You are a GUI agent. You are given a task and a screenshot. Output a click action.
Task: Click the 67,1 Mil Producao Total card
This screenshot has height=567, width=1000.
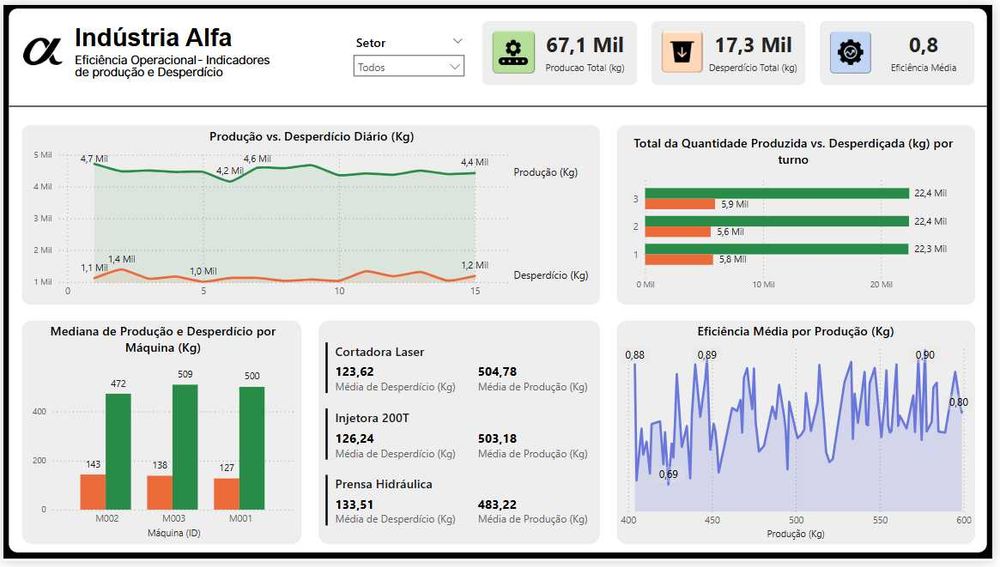(x=559, y=53)
